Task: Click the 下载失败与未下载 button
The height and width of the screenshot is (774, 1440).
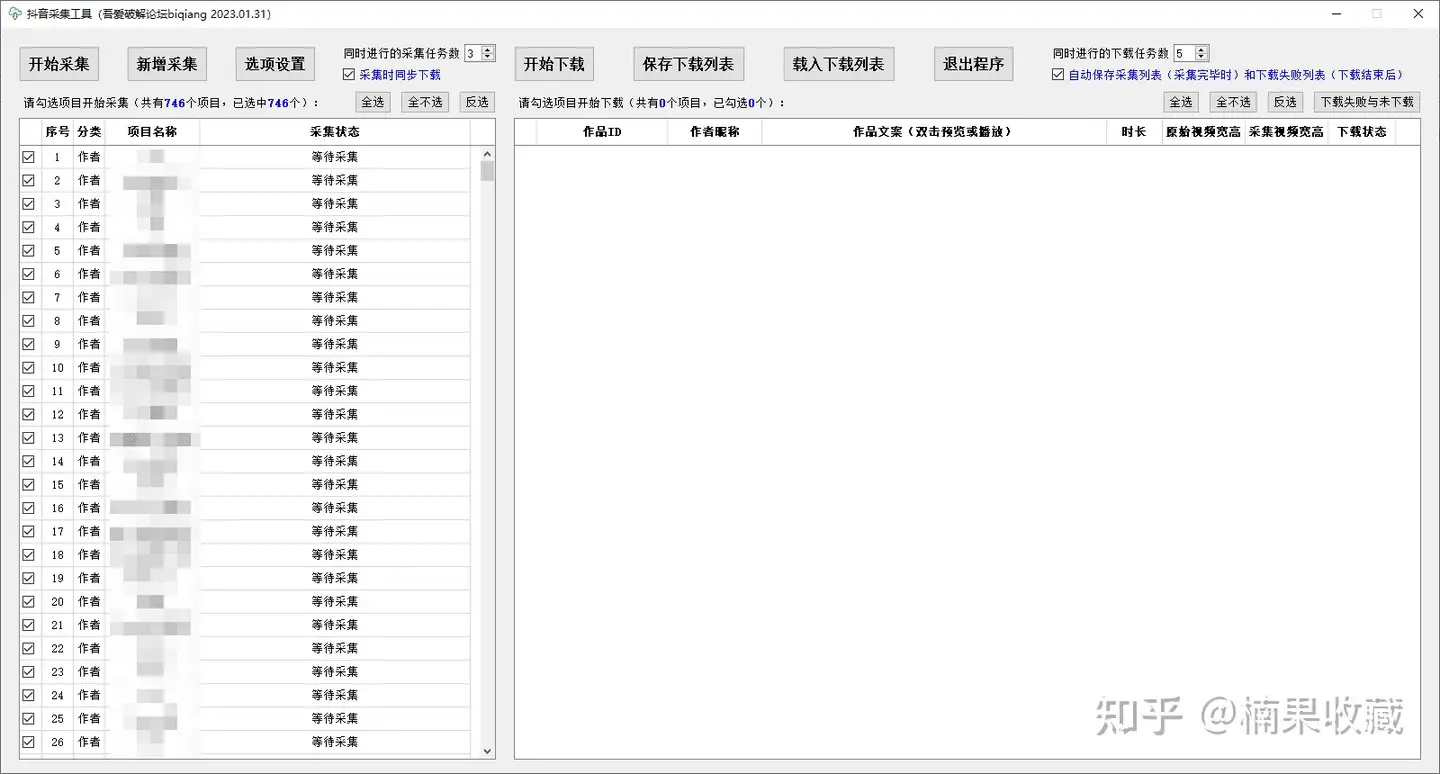Action: tap(1367, 102)
